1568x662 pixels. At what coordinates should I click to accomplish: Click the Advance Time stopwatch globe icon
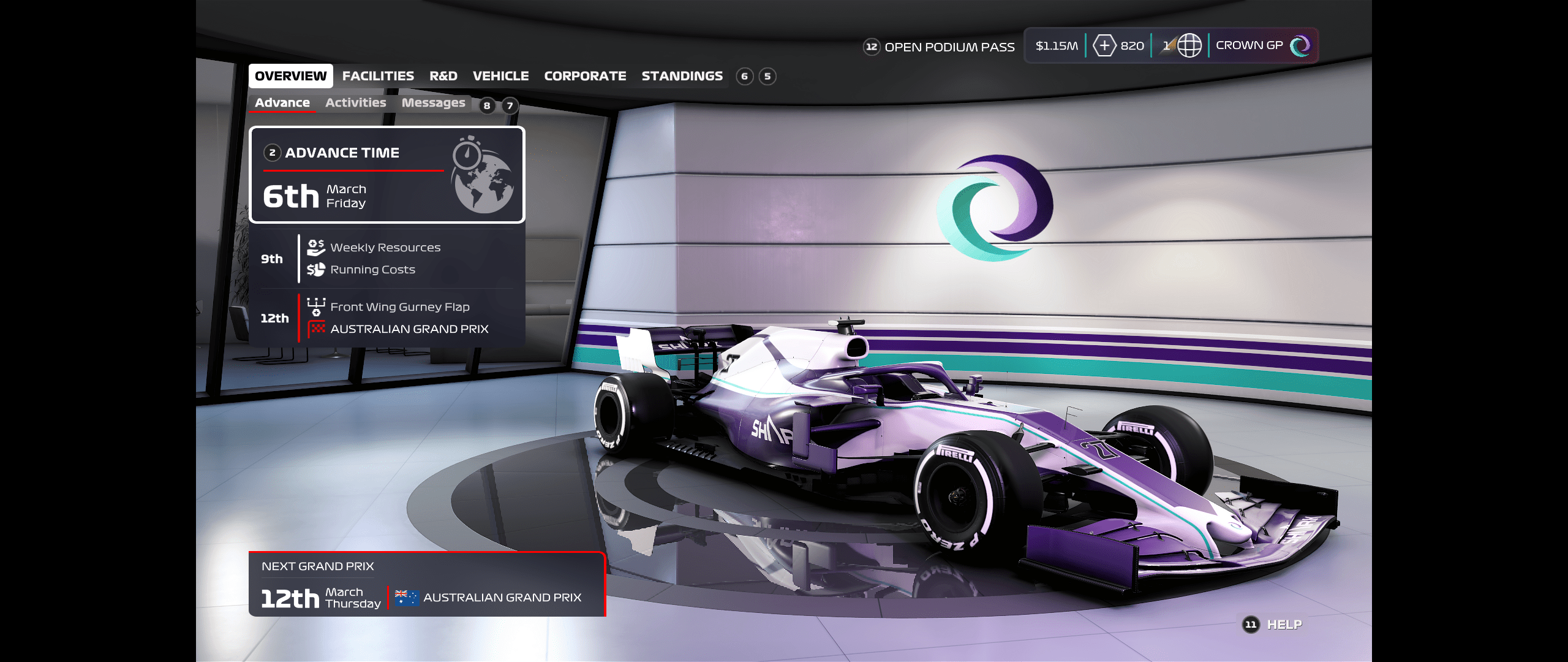click(x=483, y=175)
